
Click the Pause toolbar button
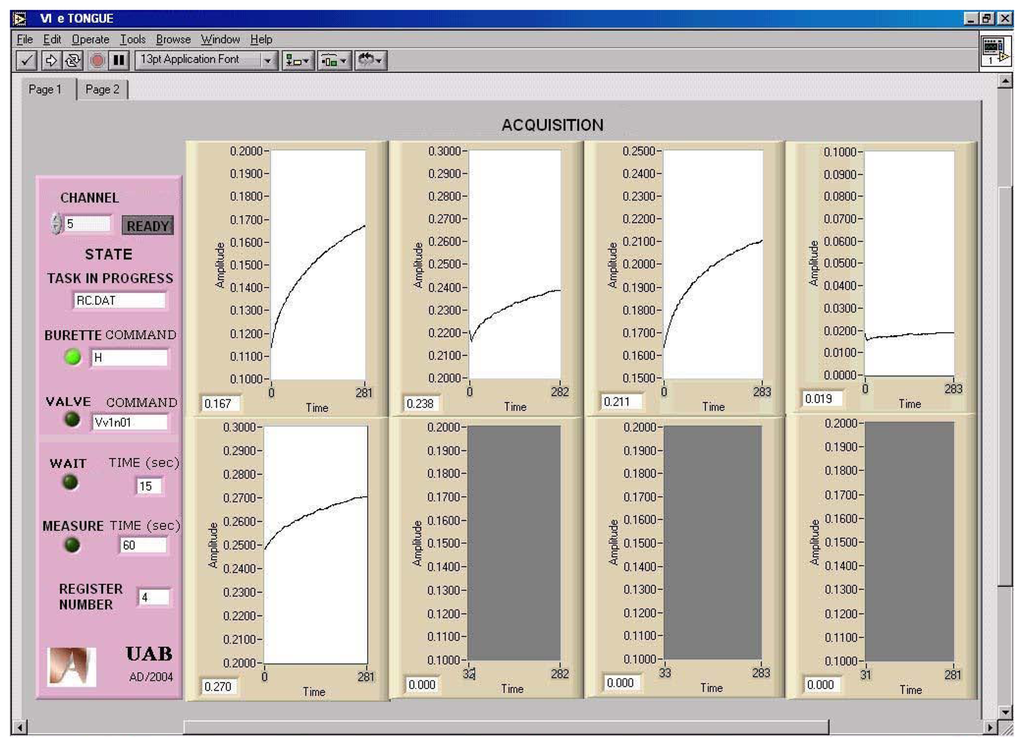(119, 60)
